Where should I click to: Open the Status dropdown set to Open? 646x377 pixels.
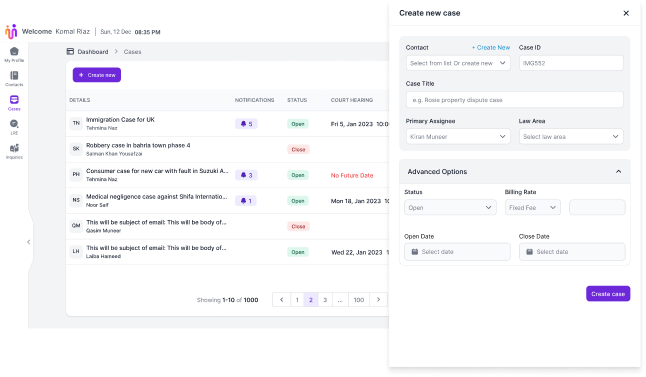tap(450, 208)
